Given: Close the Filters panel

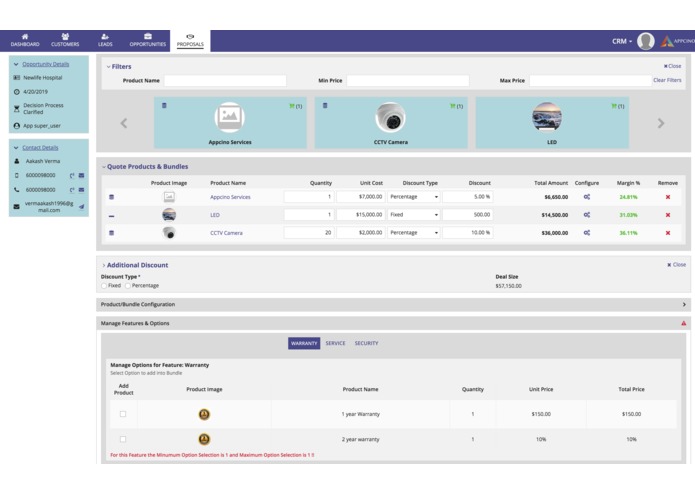Looking at the screenshot, I should (x=672, y=66).
